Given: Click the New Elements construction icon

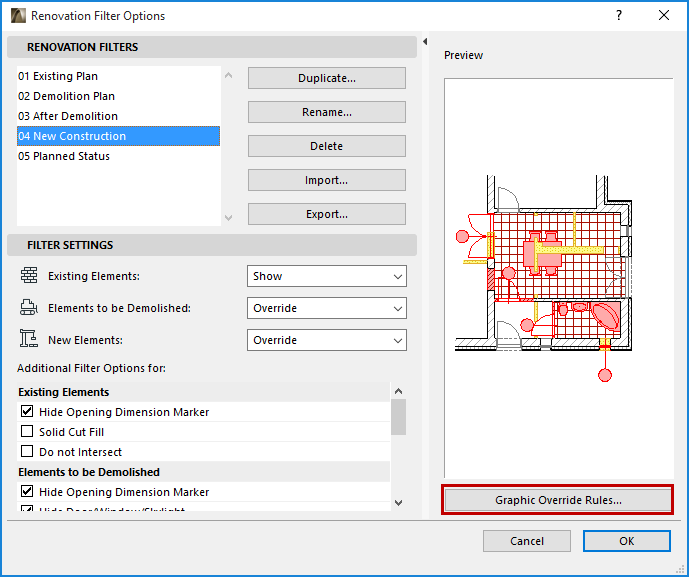Looking at the screenshot, I should tap(29, 339).
